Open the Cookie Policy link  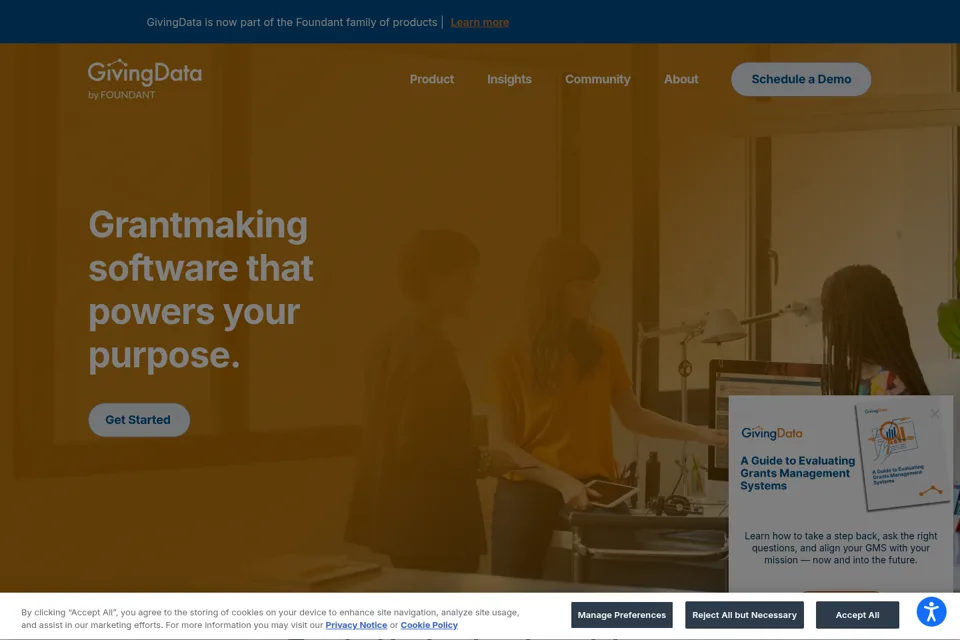click(429, 625)
